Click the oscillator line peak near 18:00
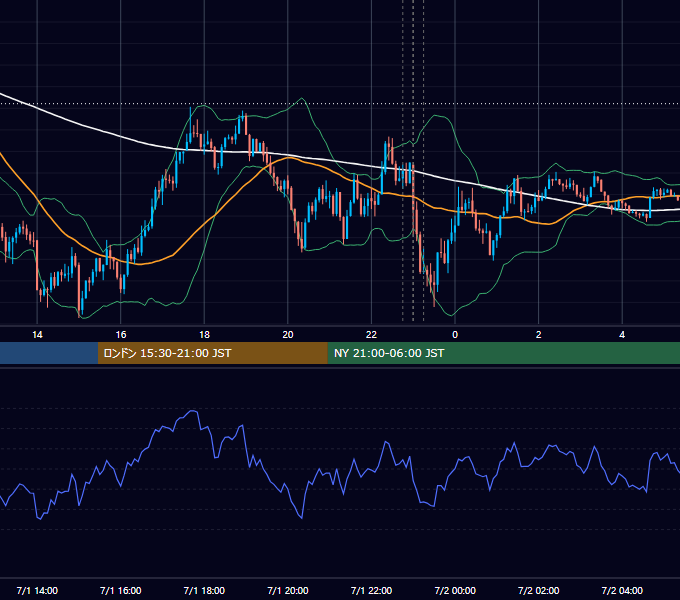Screen dimensions: 680x600 [193, 411]
